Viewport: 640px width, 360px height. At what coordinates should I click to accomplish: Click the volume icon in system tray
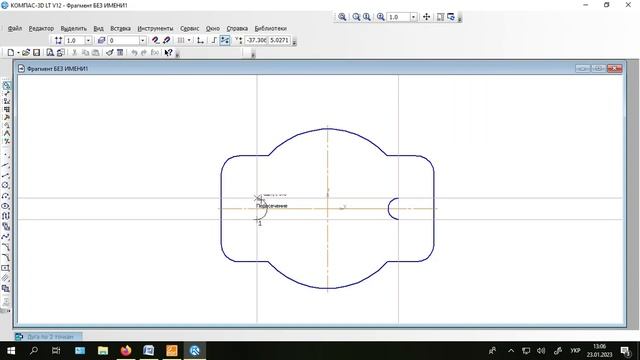click(541, 351)
